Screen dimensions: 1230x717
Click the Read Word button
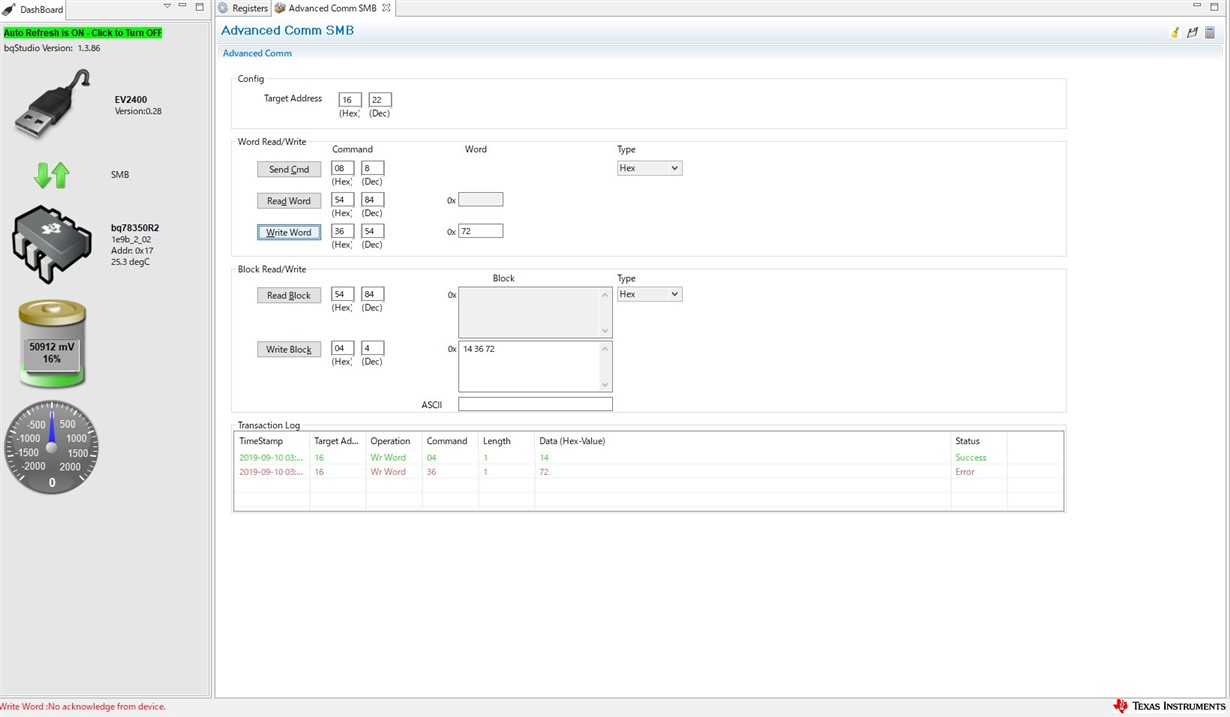point(289,201)
